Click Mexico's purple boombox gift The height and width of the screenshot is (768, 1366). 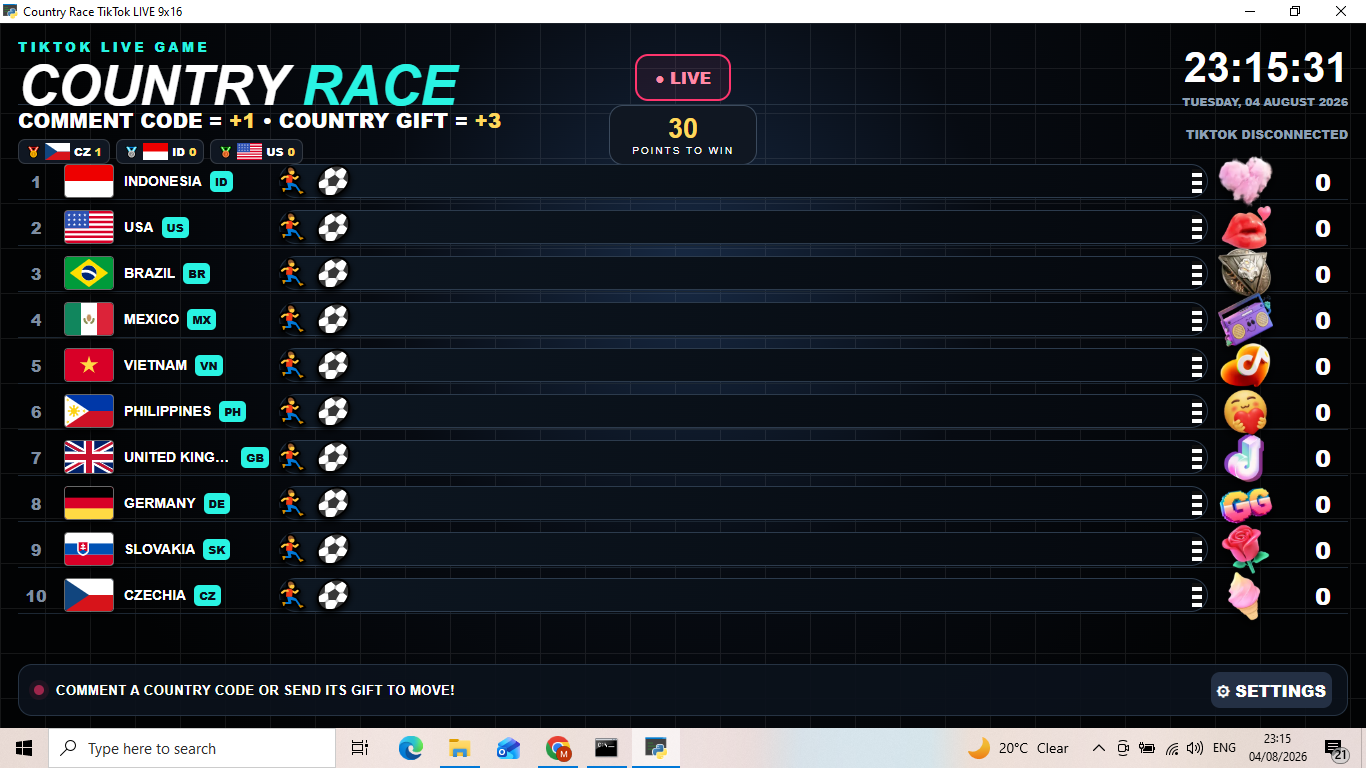[x=1245, y=319]
